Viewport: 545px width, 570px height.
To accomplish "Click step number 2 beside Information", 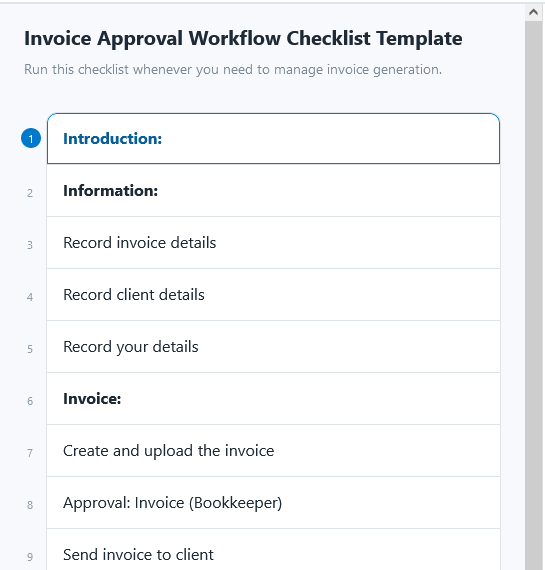I will 30,193.
